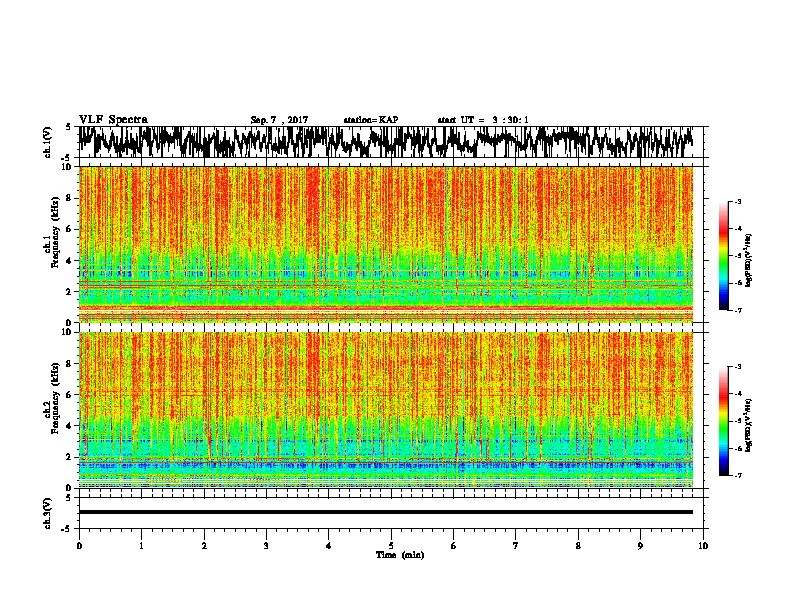
Task: Click time axis tick label "3"
Action: (266, 545)
